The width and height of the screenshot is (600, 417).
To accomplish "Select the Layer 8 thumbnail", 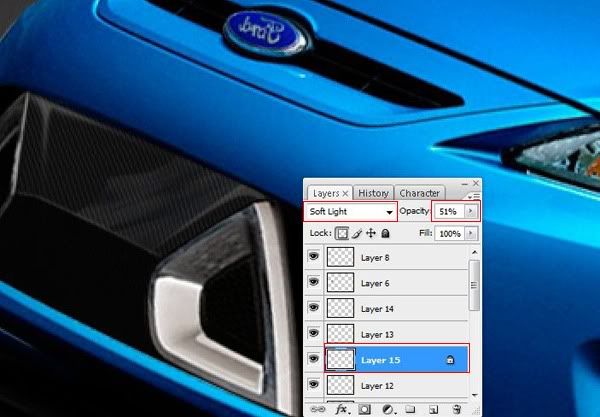I will tap(340, 257).
